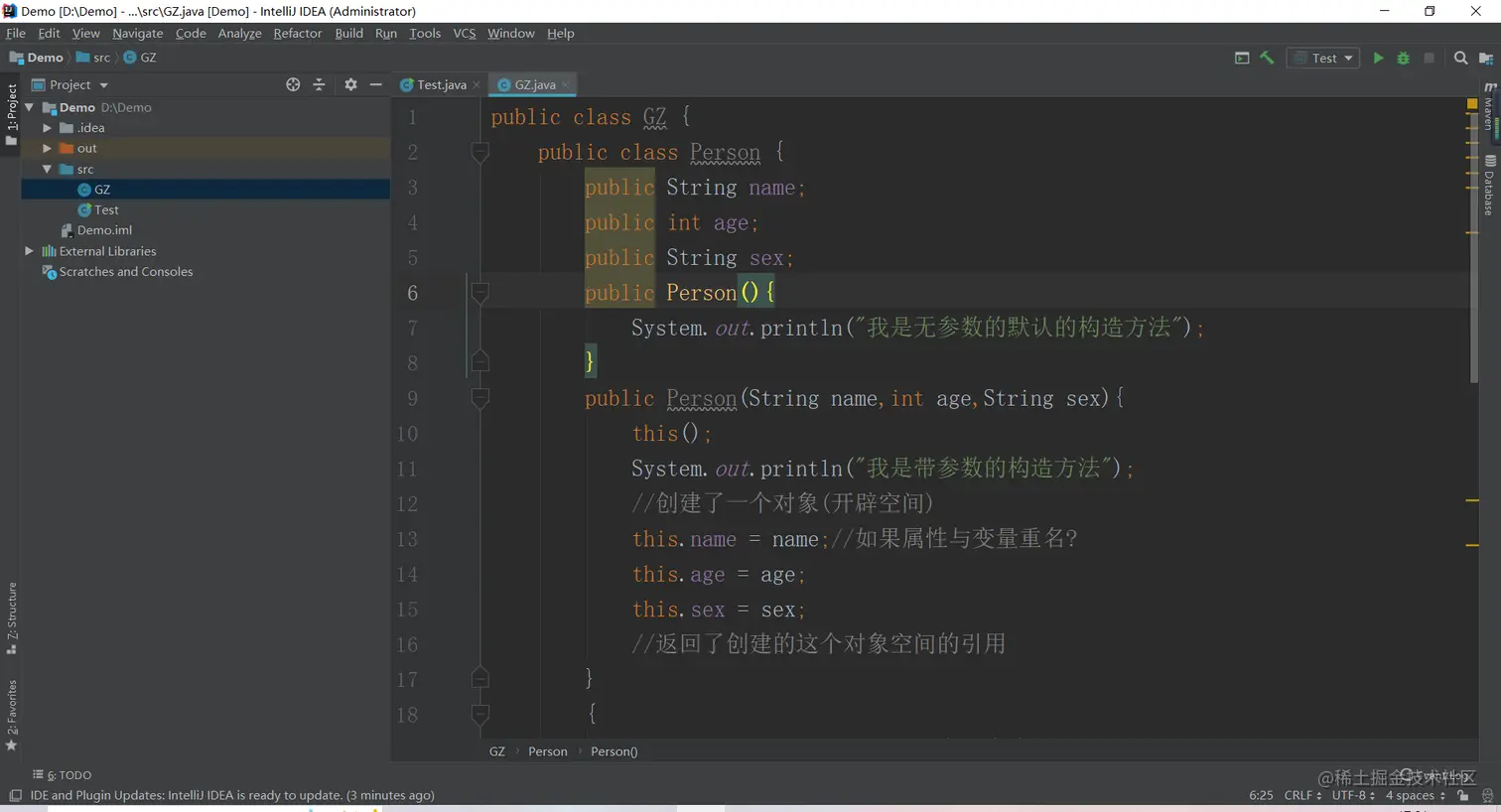Open the File menu

(16, 33)
